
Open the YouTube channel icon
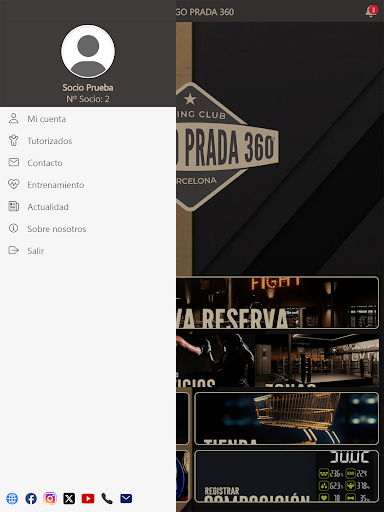click(x=88, y=498)
